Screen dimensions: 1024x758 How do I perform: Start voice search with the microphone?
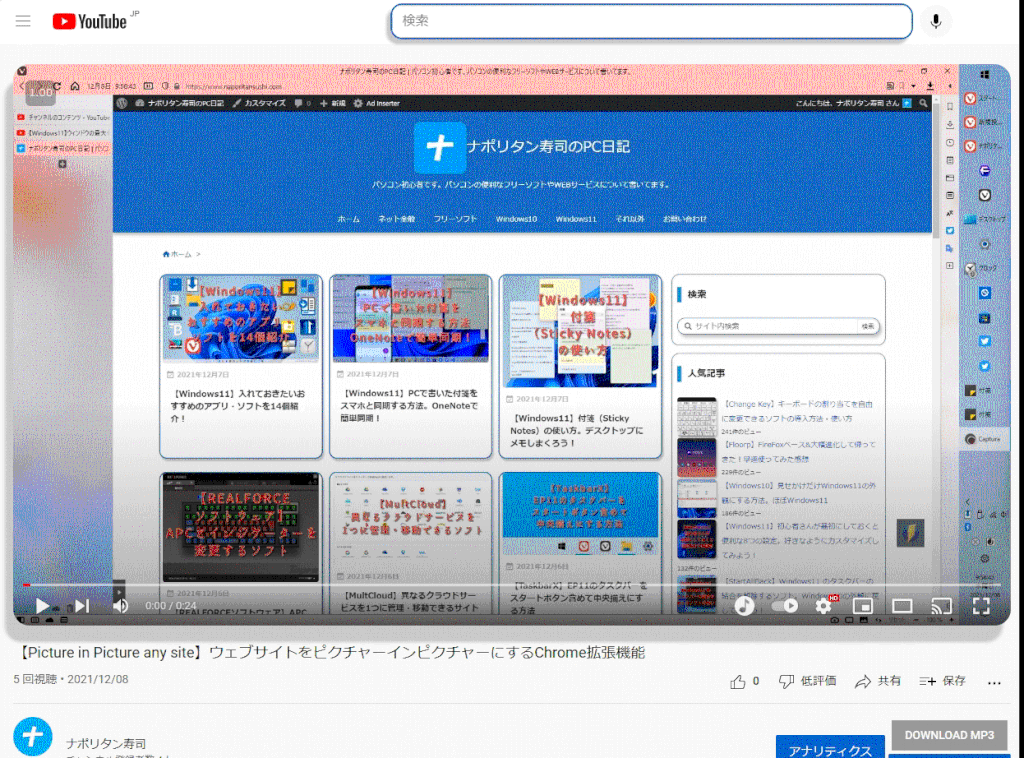pos(936,21)
